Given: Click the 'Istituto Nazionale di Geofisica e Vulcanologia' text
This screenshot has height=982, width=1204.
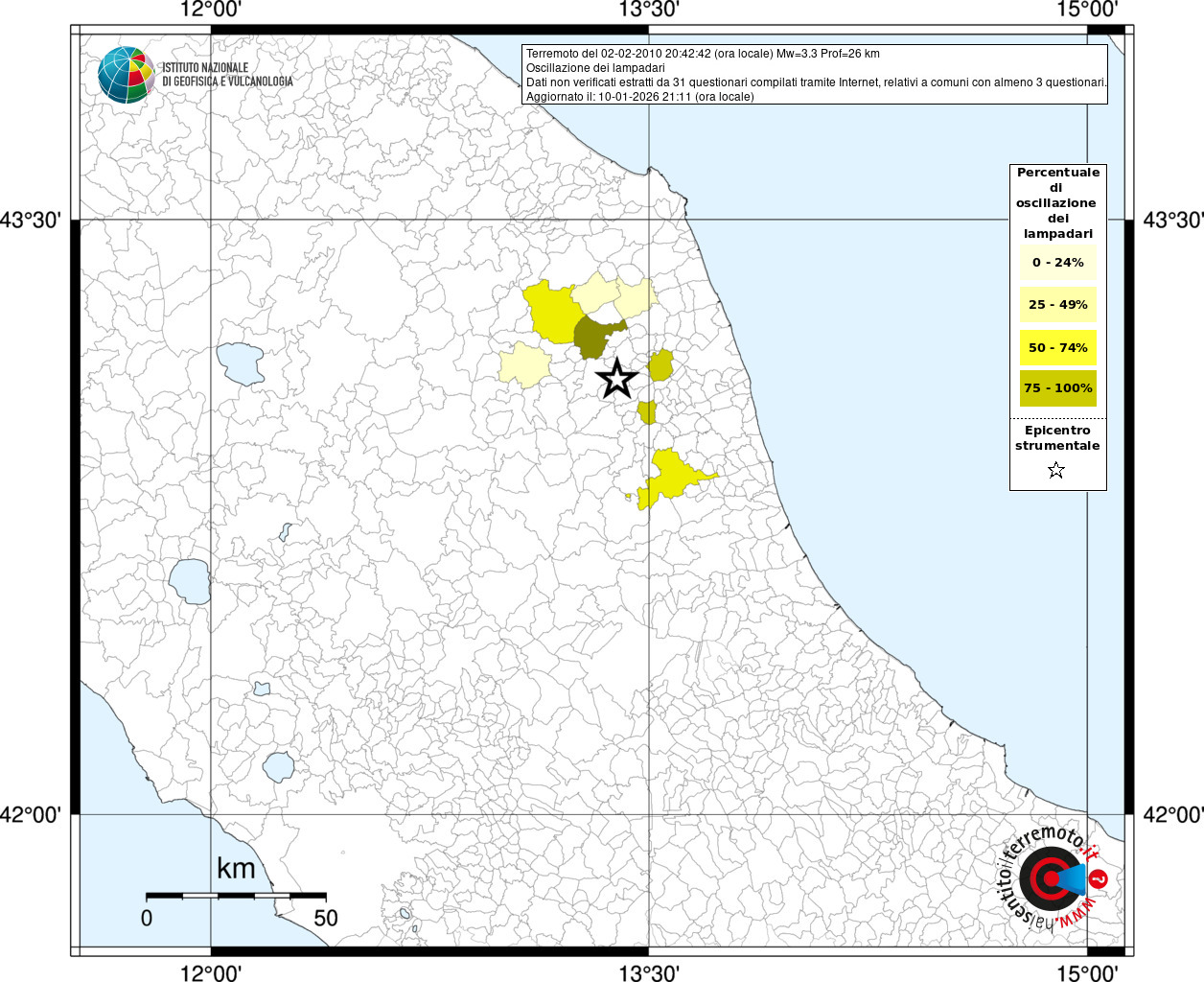Looking at the screenshot, I should (227, 75).
